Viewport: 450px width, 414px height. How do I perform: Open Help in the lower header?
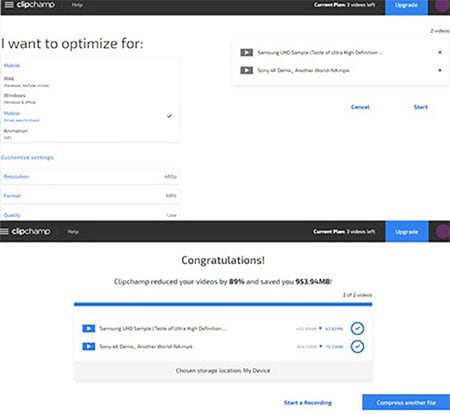point(73,232)
